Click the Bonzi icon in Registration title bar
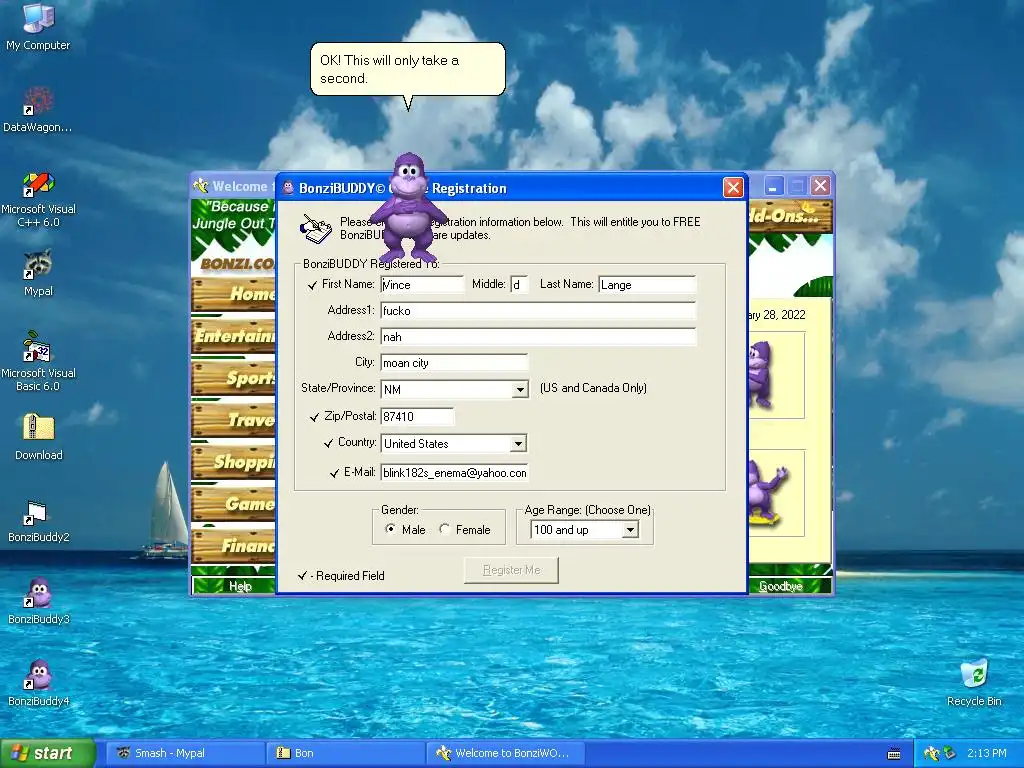The image size is (1024, 768). 288,188
